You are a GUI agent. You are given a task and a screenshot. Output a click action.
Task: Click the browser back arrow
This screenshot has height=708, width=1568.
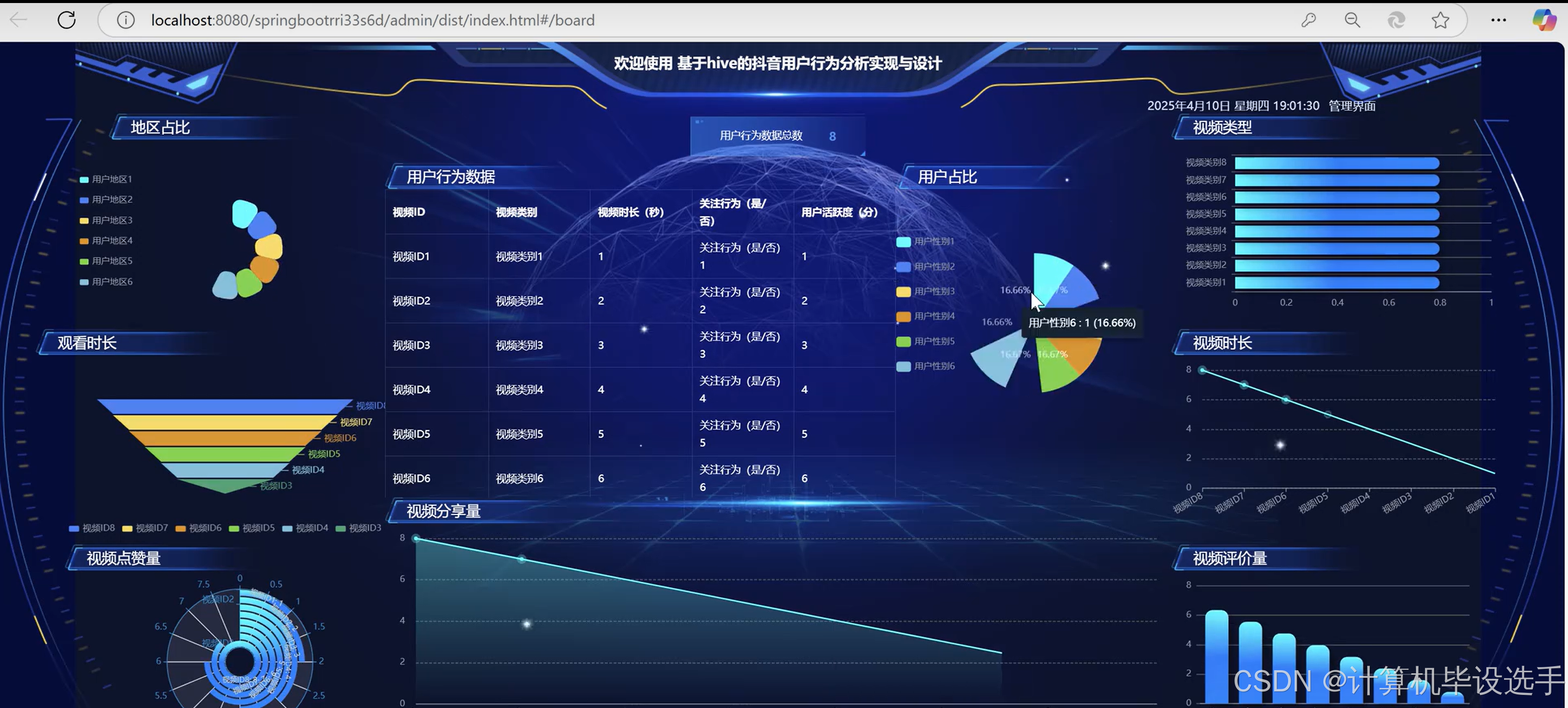coord(18,20)
